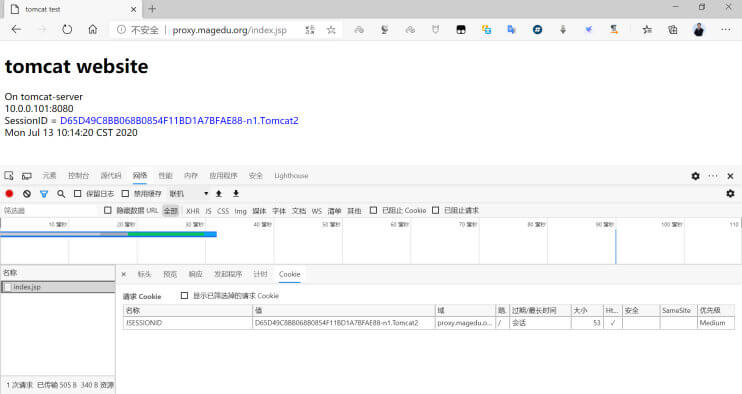This screenshot has width=742, height=394.
Task: Click the download extension icon in the toolbar
Action: 563,30
